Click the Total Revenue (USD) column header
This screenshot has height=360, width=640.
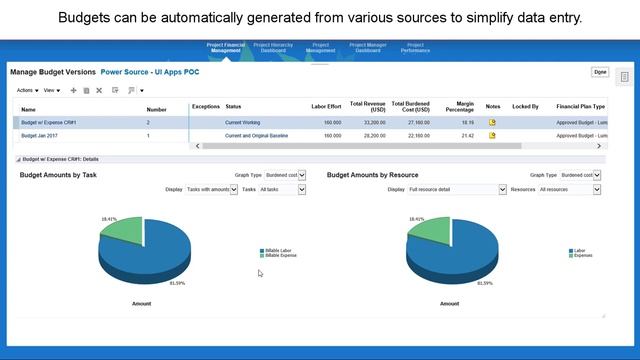pos(367,107)
